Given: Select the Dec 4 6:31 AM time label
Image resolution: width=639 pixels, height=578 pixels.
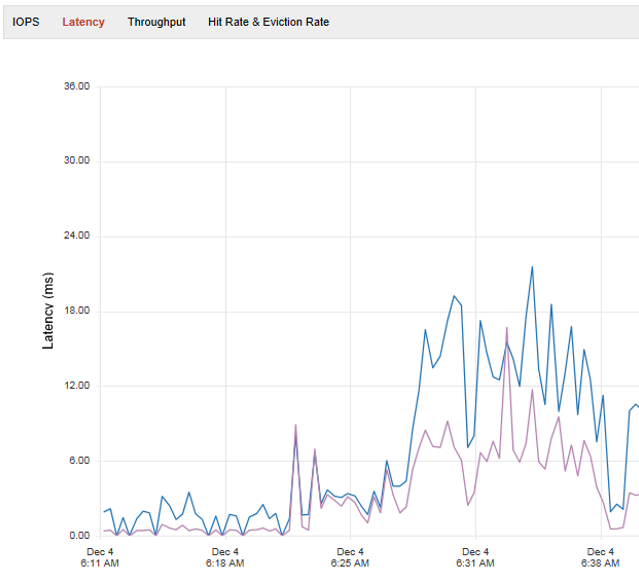Looking at the screenshot, I should (475, 558).
